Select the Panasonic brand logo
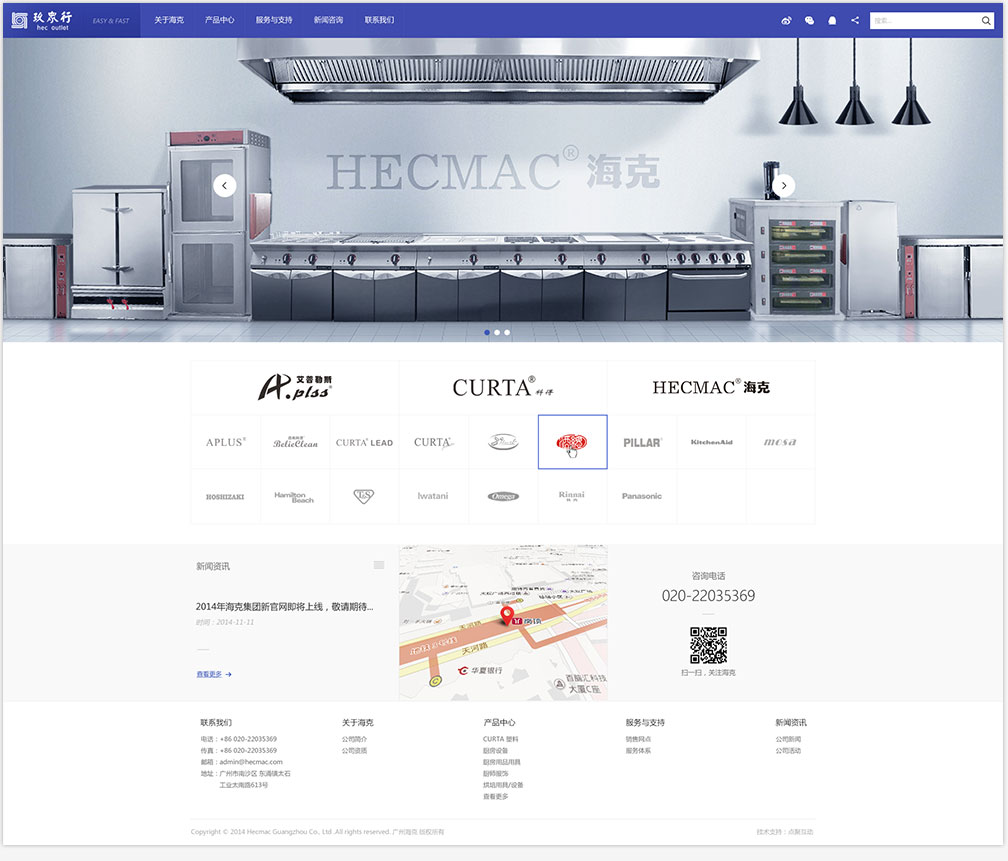The height and width of the screenshot is (861, 1008). (x=642, y=496)
